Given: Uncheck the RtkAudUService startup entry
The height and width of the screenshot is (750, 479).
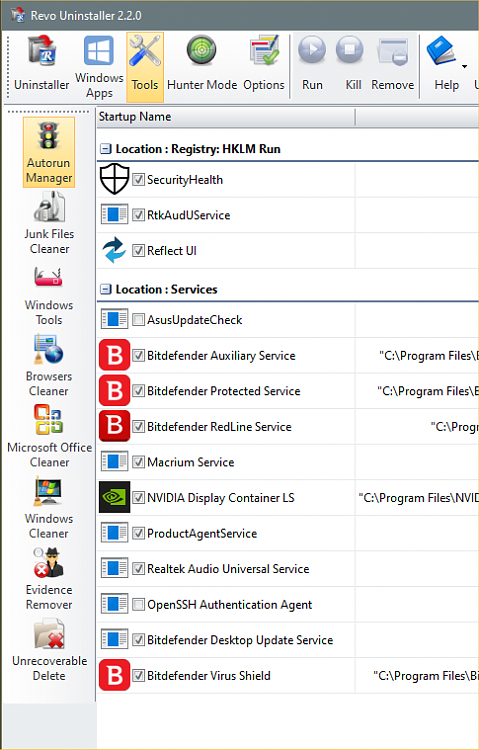Looking at the screenshot, I should (138, 215).
